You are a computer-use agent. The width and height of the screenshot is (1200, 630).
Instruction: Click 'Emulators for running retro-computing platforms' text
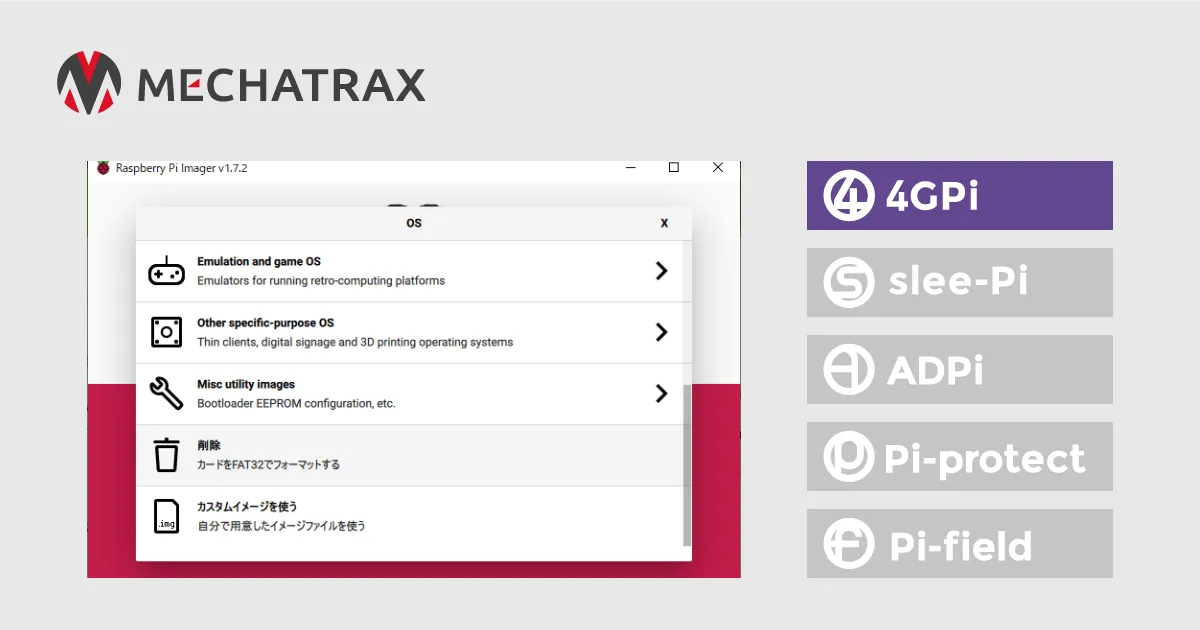(x=321, y=281)
